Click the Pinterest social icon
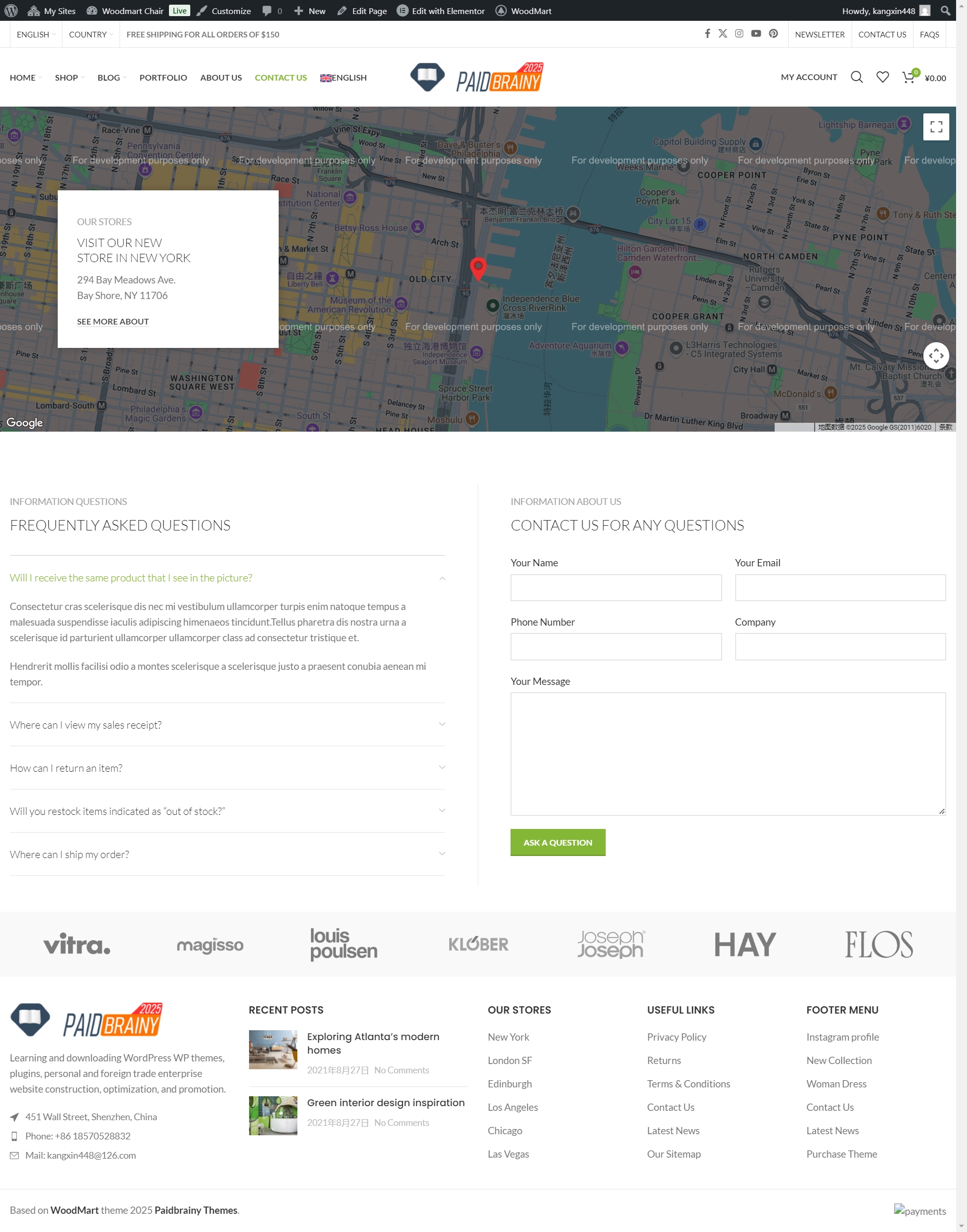 coord(774,34)
